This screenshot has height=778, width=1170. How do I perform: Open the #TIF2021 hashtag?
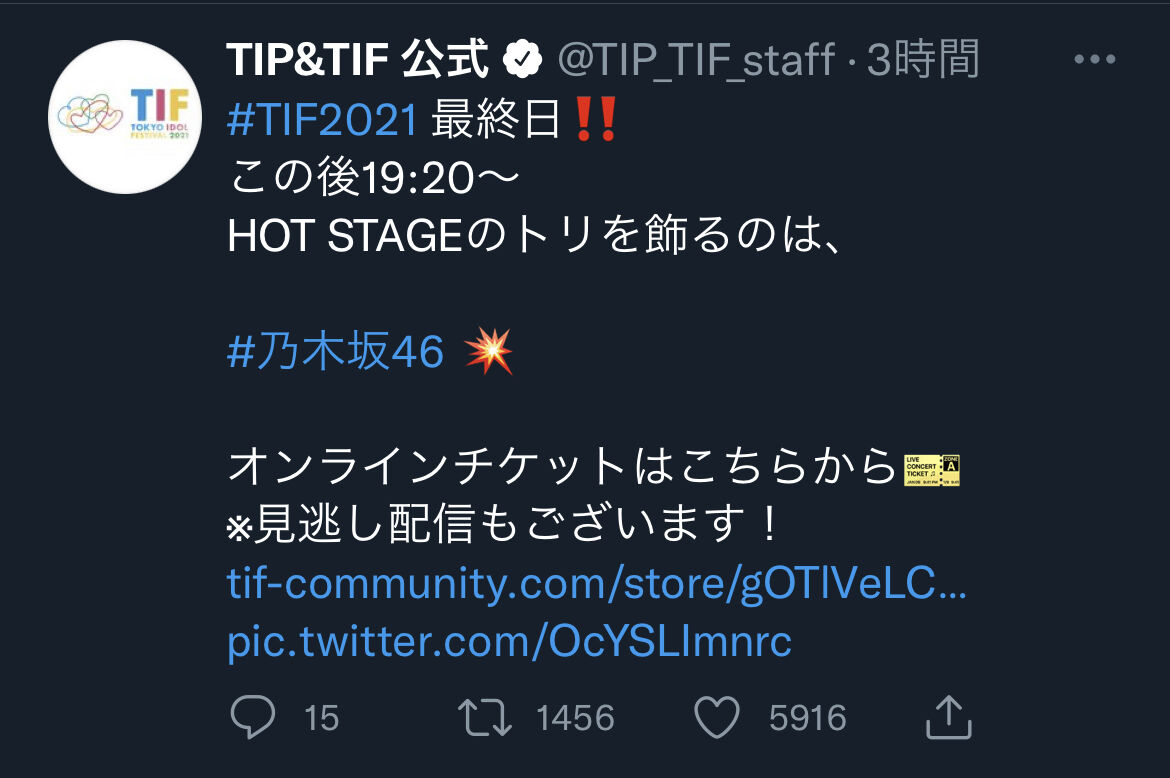coord(322,119)
